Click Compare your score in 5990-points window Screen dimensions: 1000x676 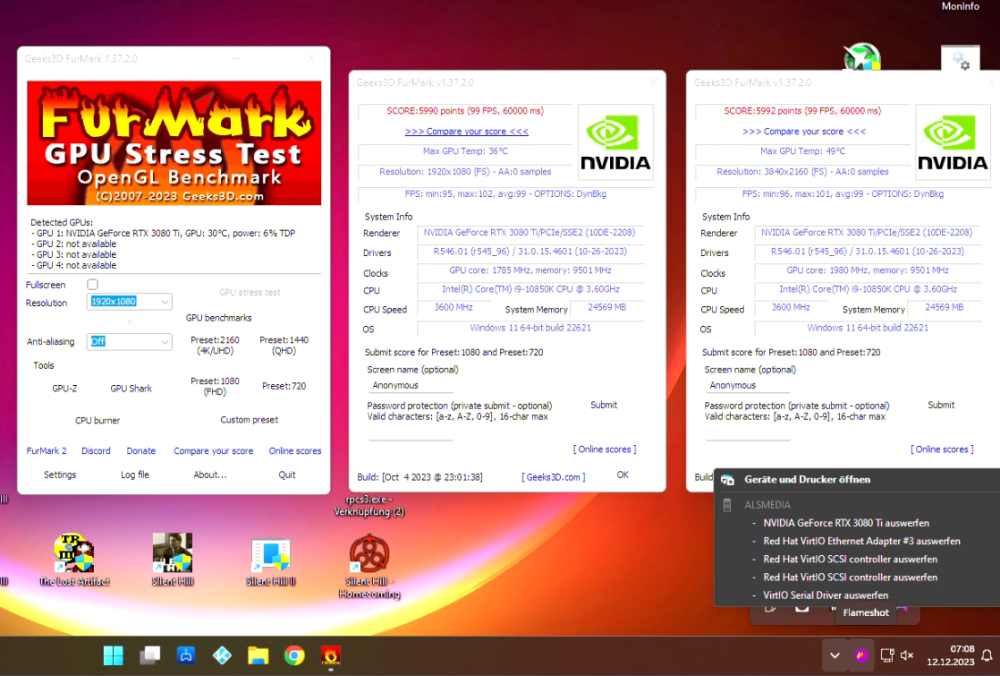467,131
